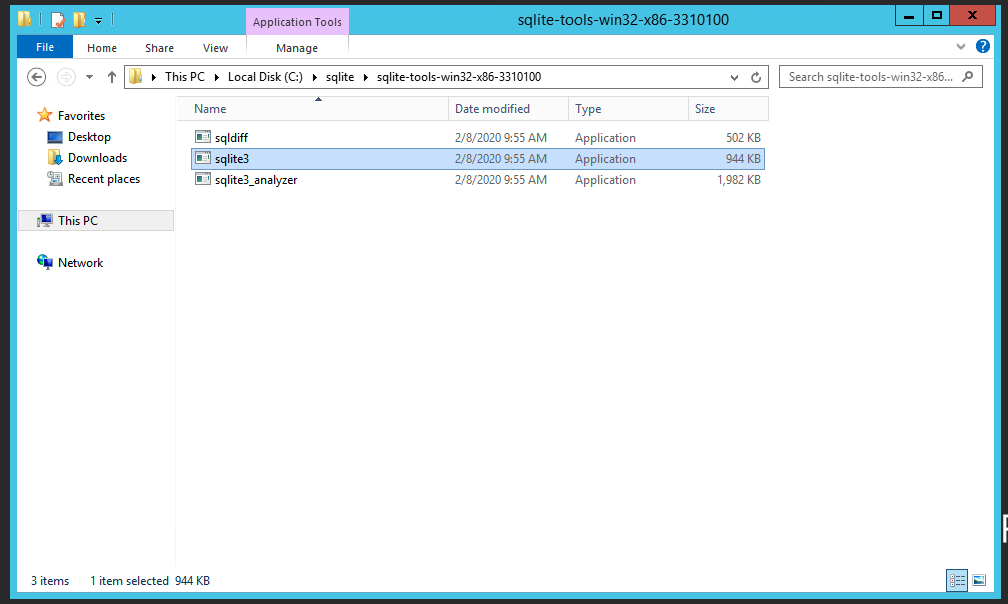Expand the ribbon with the chevron

[x=961, y=46]
